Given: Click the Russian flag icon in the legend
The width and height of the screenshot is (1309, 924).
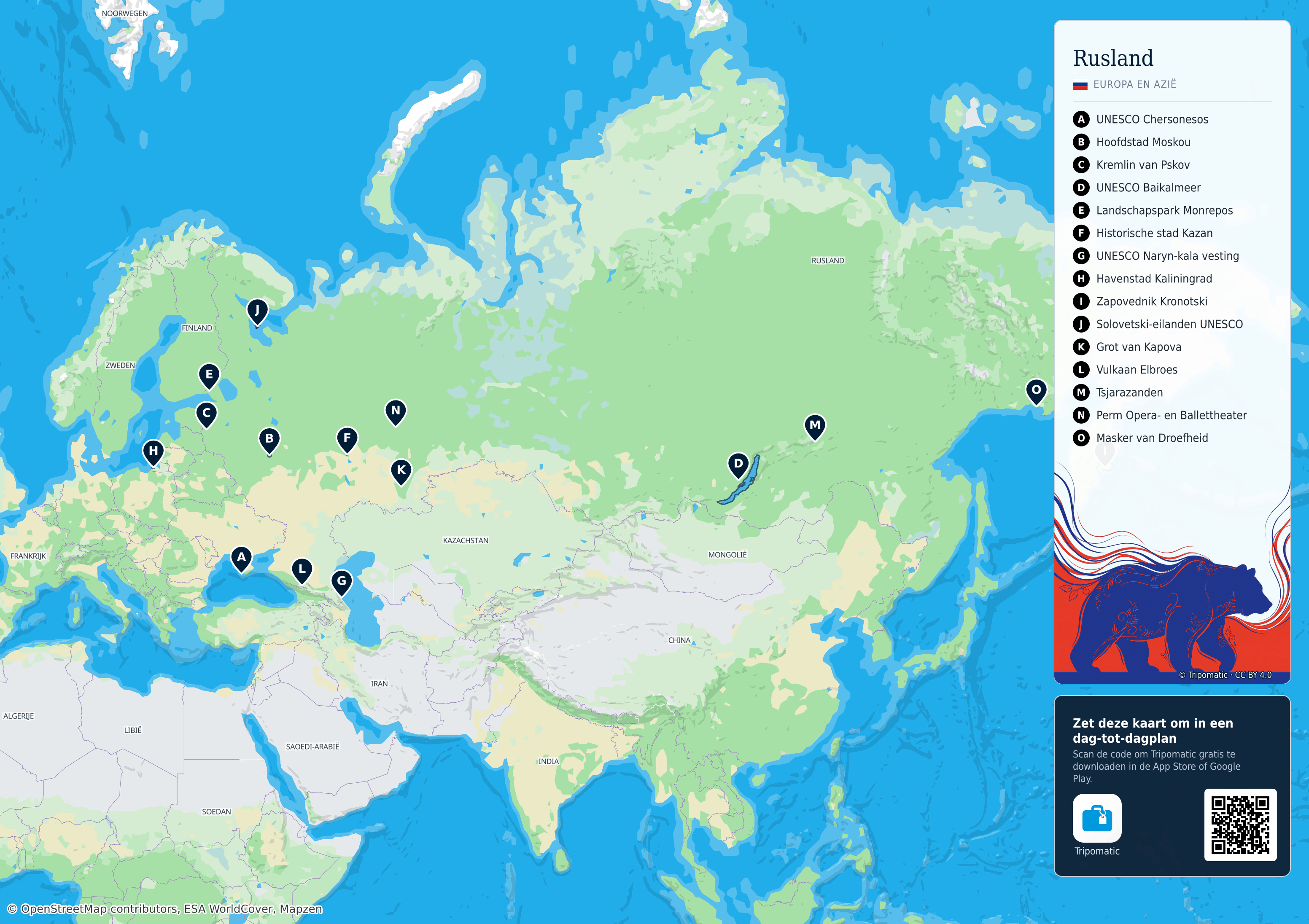Looking at the screenshot, I should point(1080,85).
